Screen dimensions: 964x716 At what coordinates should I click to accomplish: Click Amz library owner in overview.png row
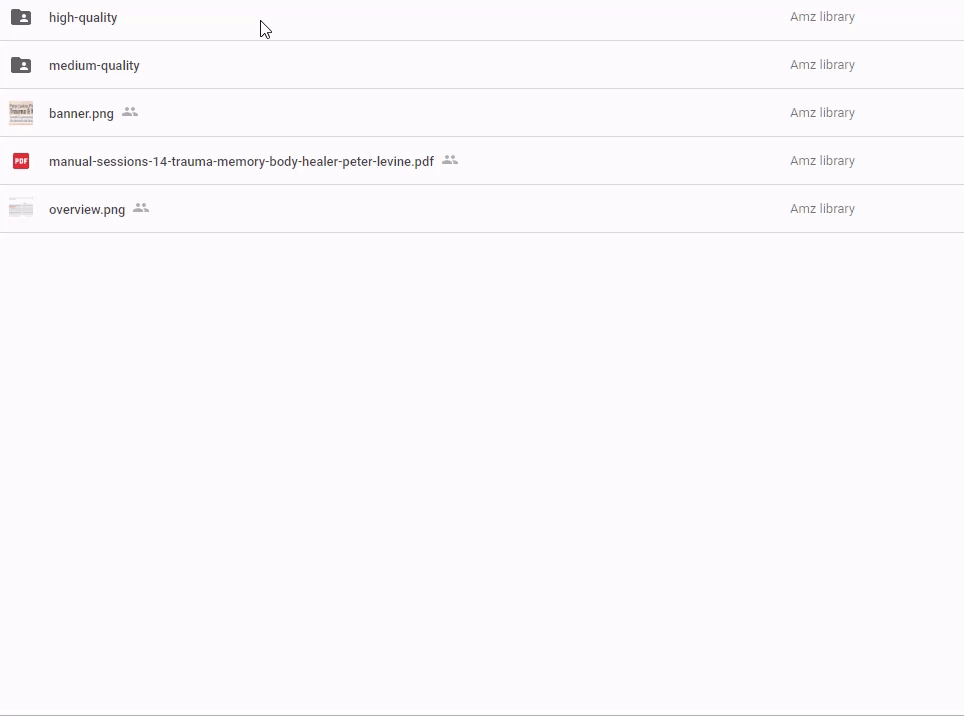click(822, 209)
